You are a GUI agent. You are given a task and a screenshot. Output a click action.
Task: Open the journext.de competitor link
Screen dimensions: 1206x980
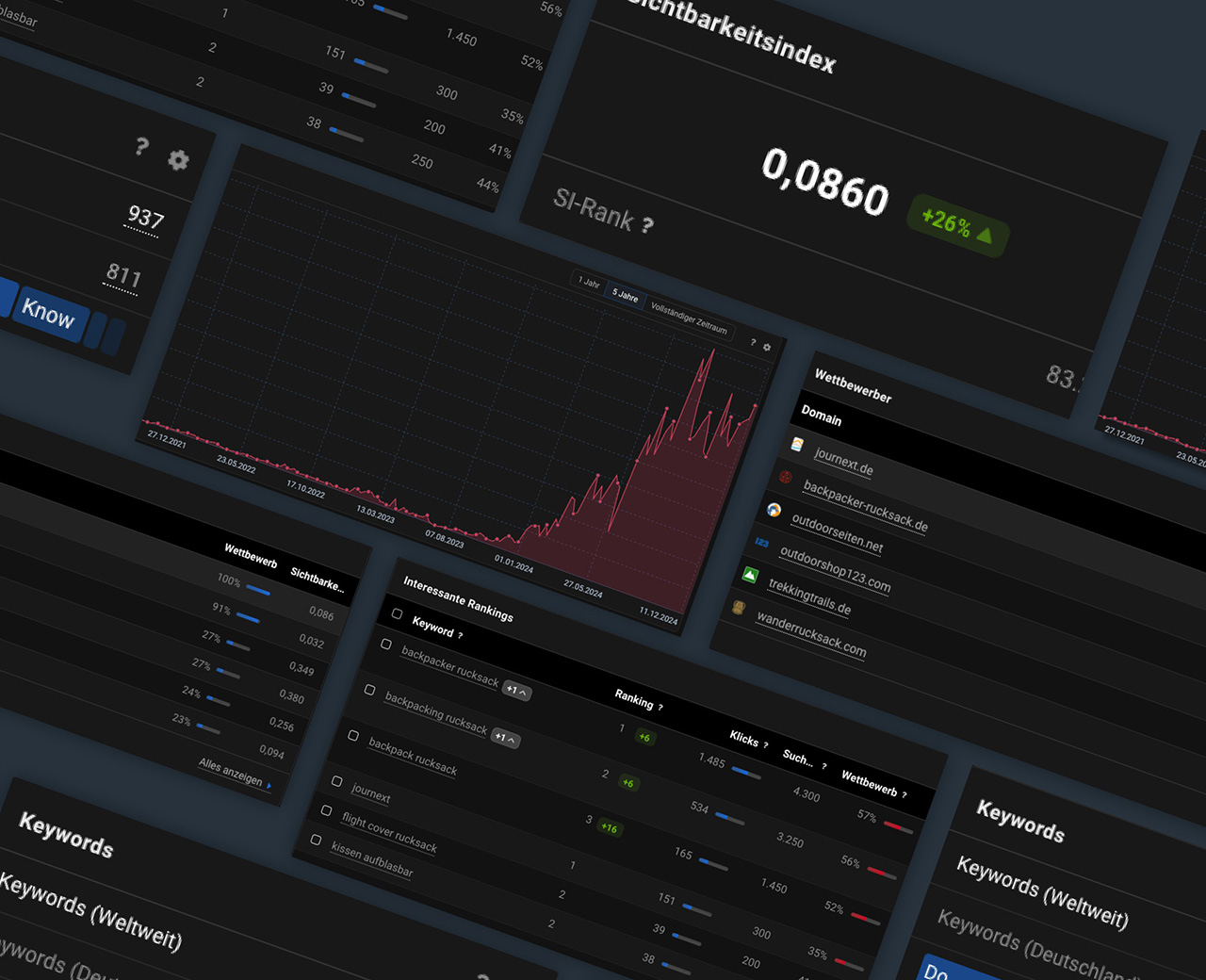point(844,462)
